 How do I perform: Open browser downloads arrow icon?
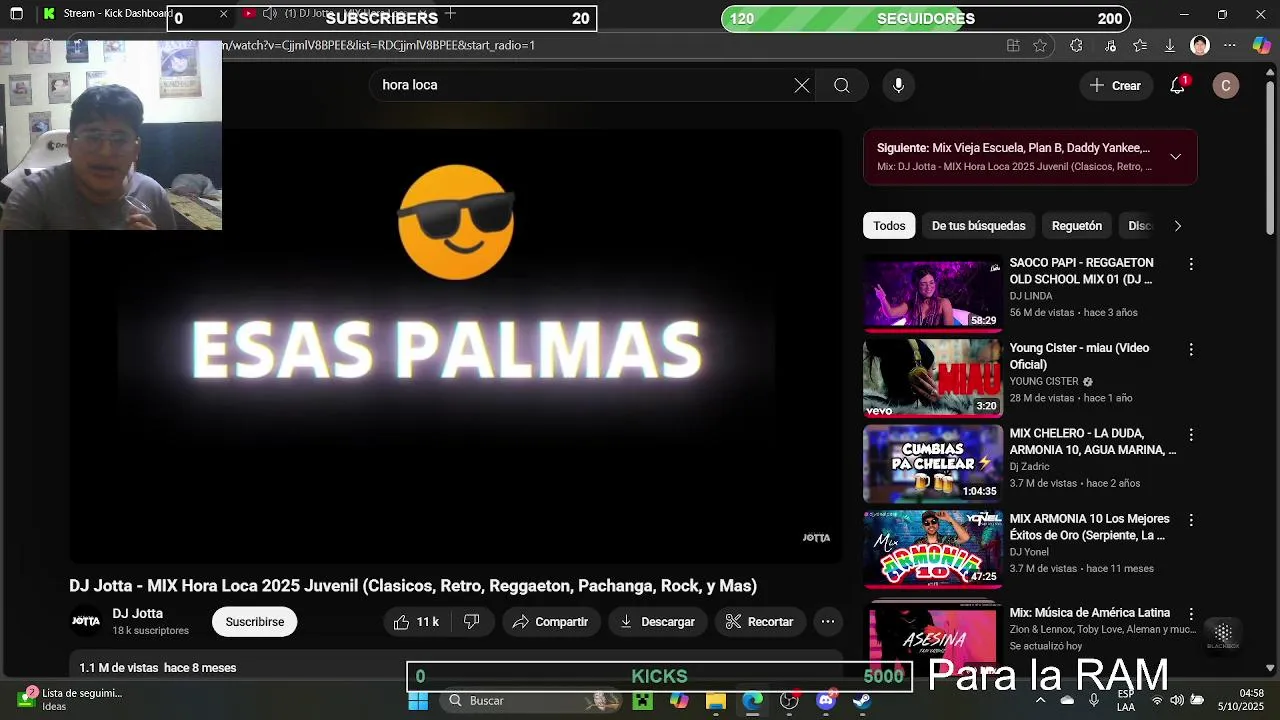pos(1169,45)
